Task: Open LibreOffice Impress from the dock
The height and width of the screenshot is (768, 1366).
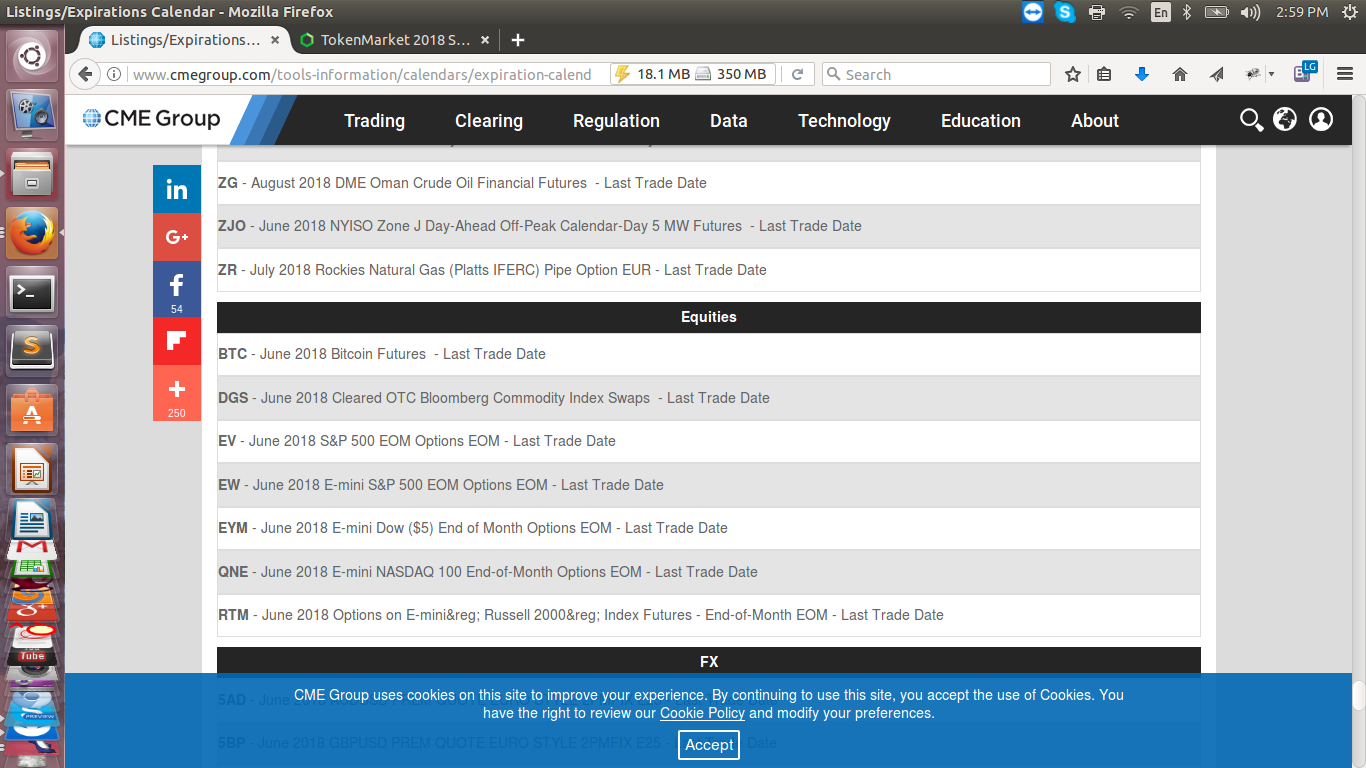Action: pos(32,468)
